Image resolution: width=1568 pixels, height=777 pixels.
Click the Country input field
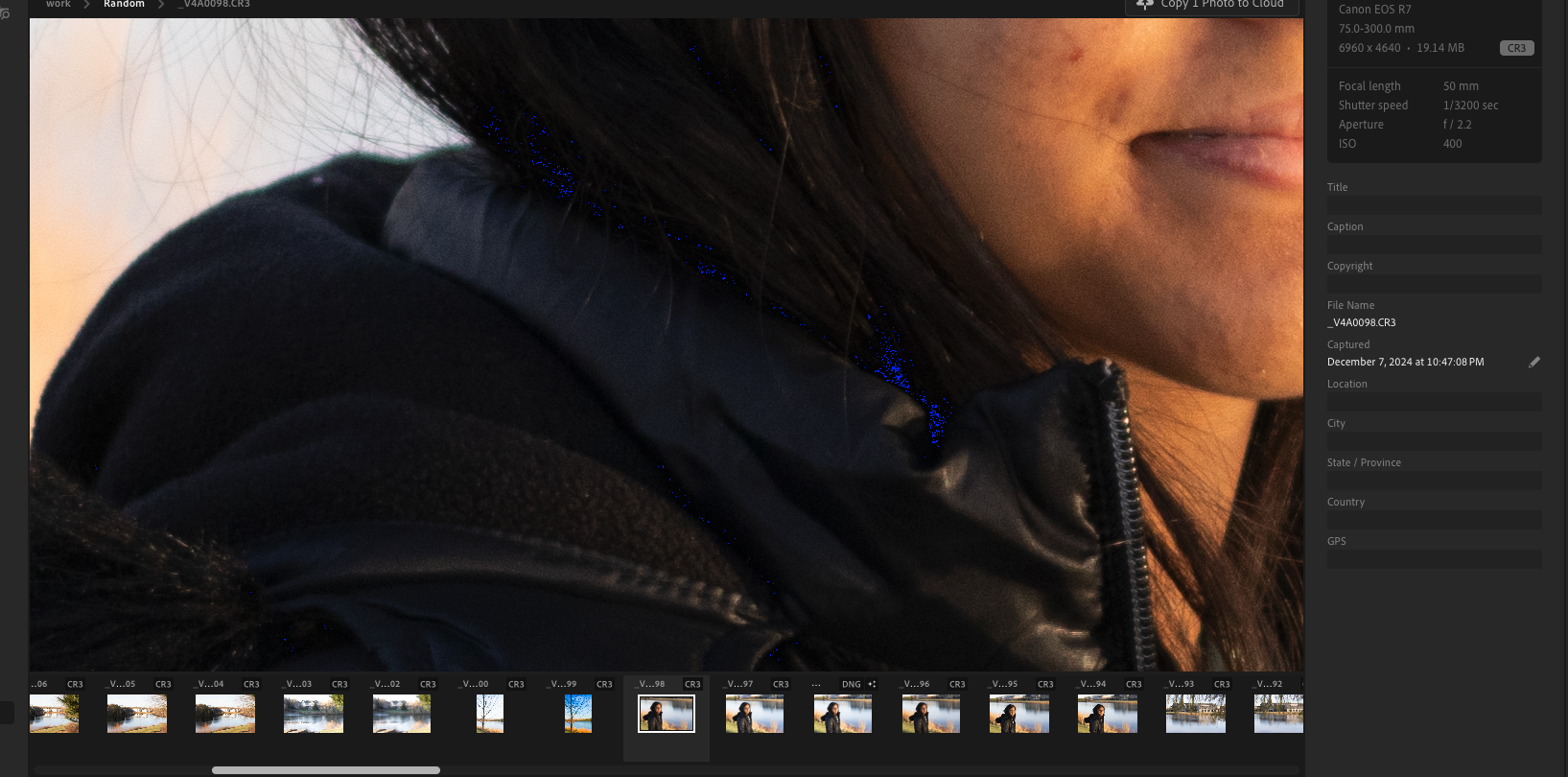pos(1434,520)
